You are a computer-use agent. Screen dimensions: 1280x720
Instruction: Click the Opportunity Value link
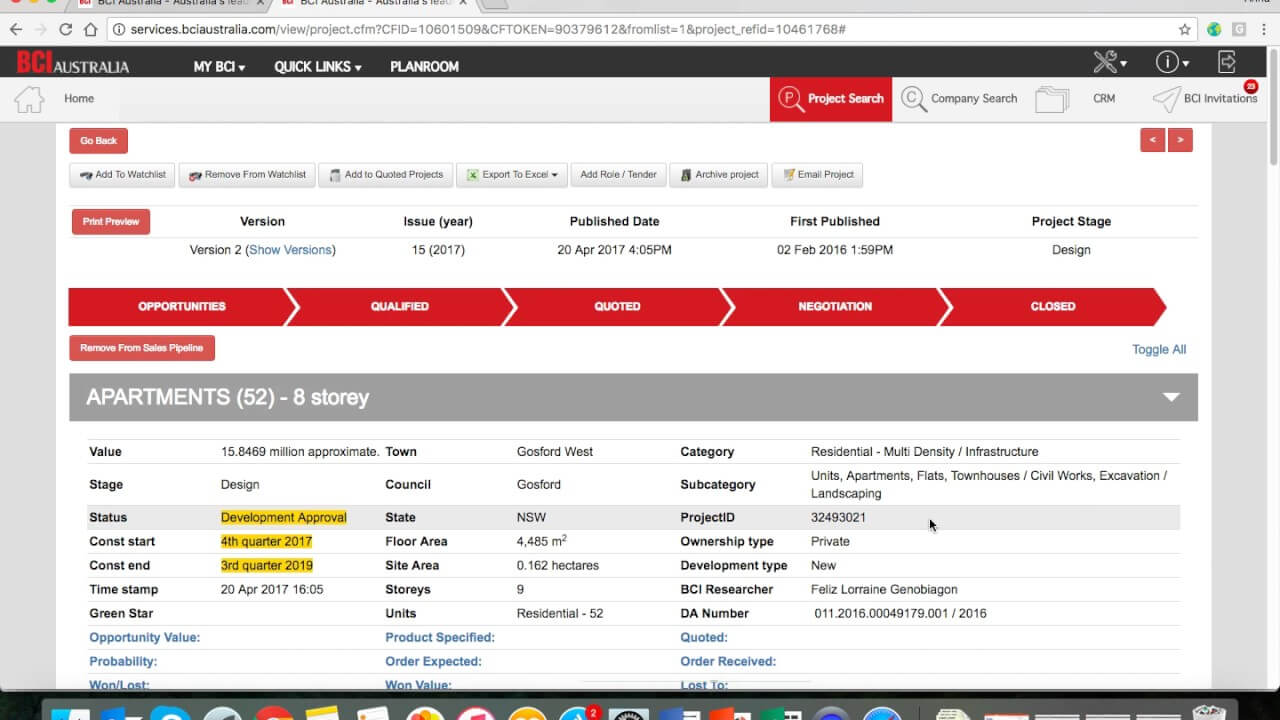coord(144,637)
